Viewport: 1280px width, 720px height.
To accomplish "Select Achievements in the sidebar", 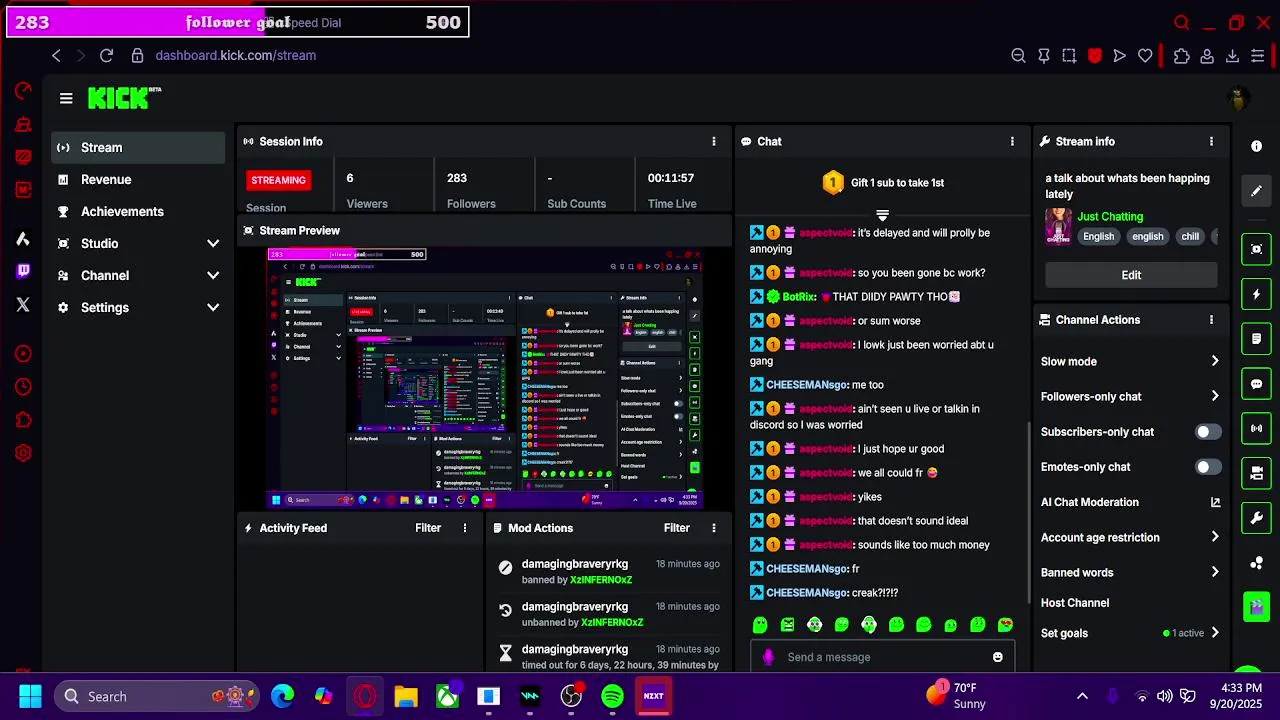I will click(x=139, y=211).
